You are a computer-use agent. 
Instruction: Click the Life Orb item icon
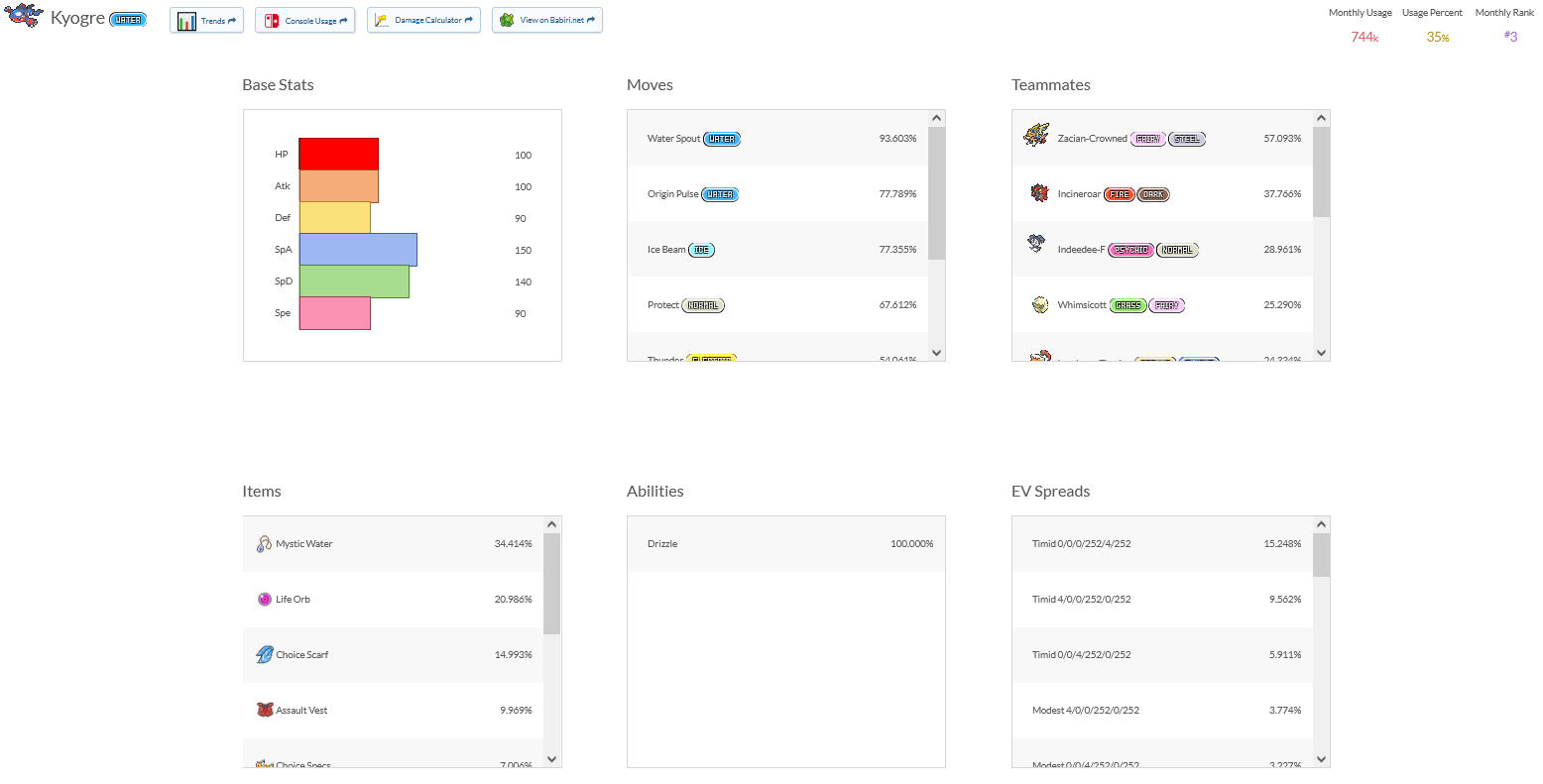[264, 599]
